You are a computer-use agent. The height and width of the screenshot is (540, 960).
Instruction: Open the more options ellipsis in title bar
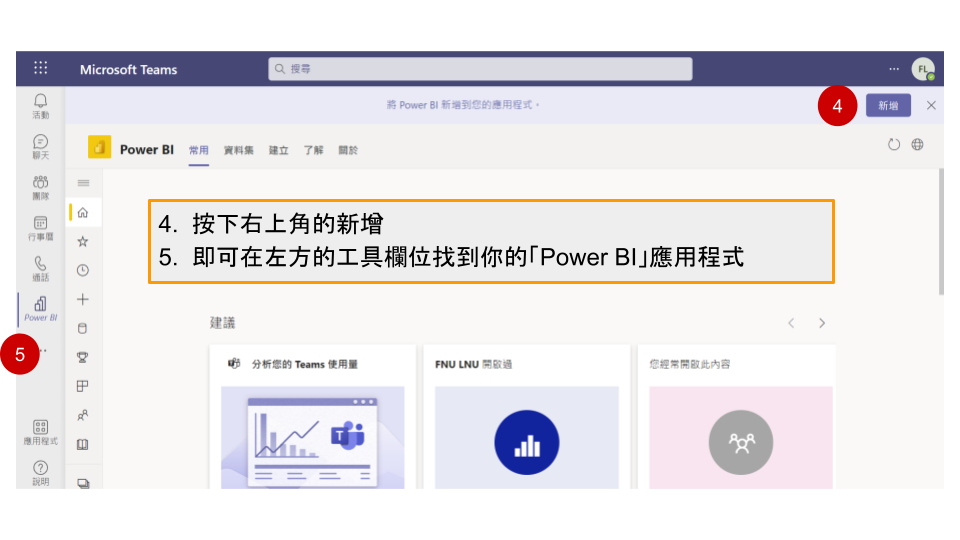pyautogui.click(x=894, y=69)
